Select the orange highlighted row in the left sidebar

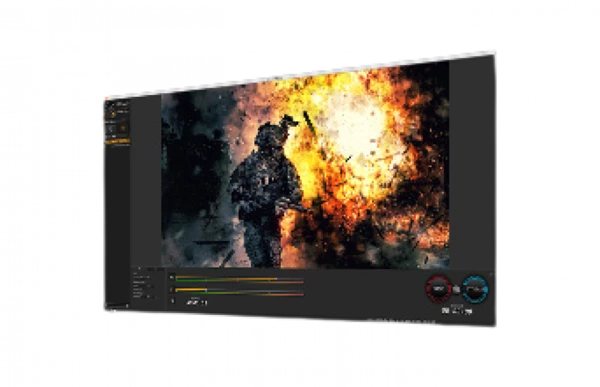pyautogui.click(x=118, y=141)
